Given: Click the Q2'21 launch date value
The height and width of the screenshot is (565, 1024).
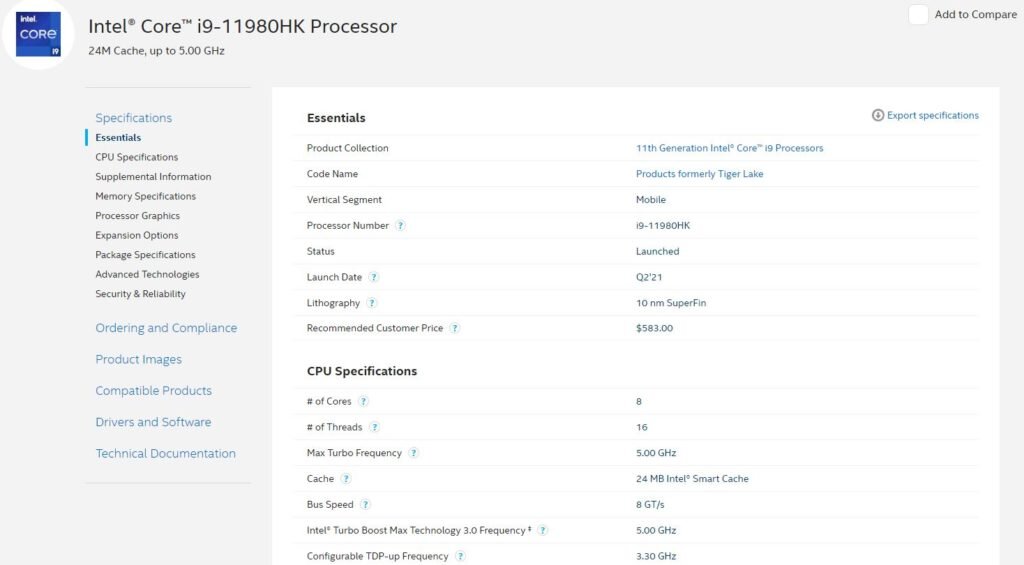Looking at the screenshot, I should (649, 277).
